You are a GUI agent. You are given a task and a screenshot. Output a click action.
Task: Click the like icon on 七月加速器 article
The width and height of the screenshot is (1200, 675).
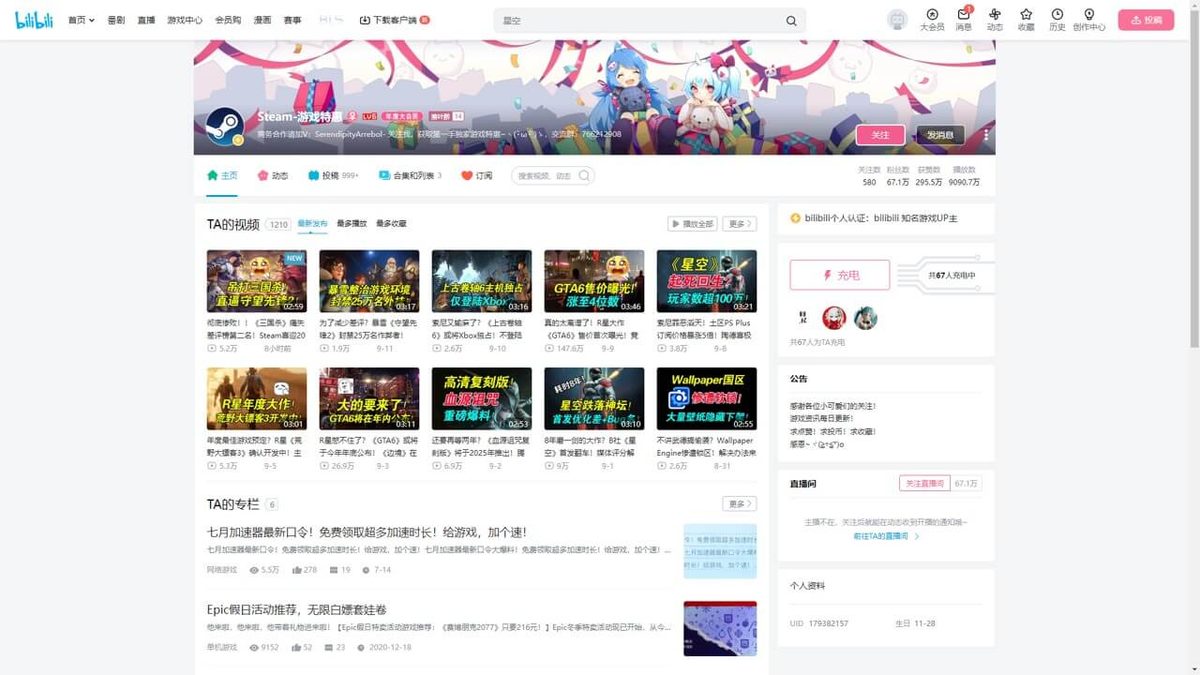pos(297,569)
